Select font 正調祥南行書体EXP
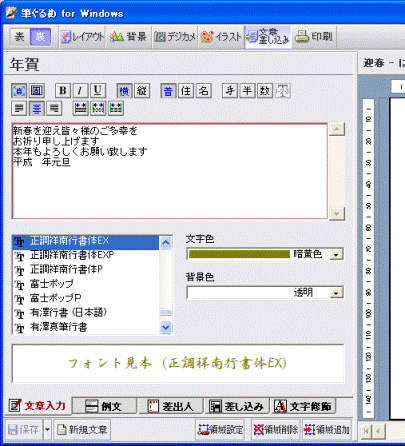This screenshot has width=405, height=446. [x=86, y=256]
